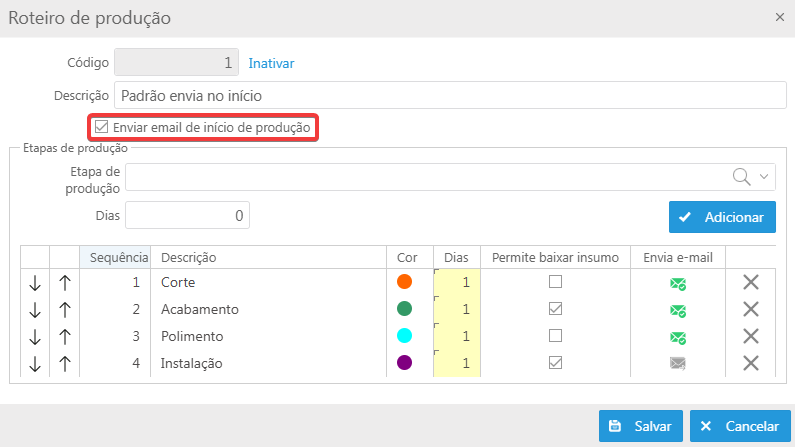Toggle Enviar email de início de produção
The image size is (795, 447).
point(101,128)
